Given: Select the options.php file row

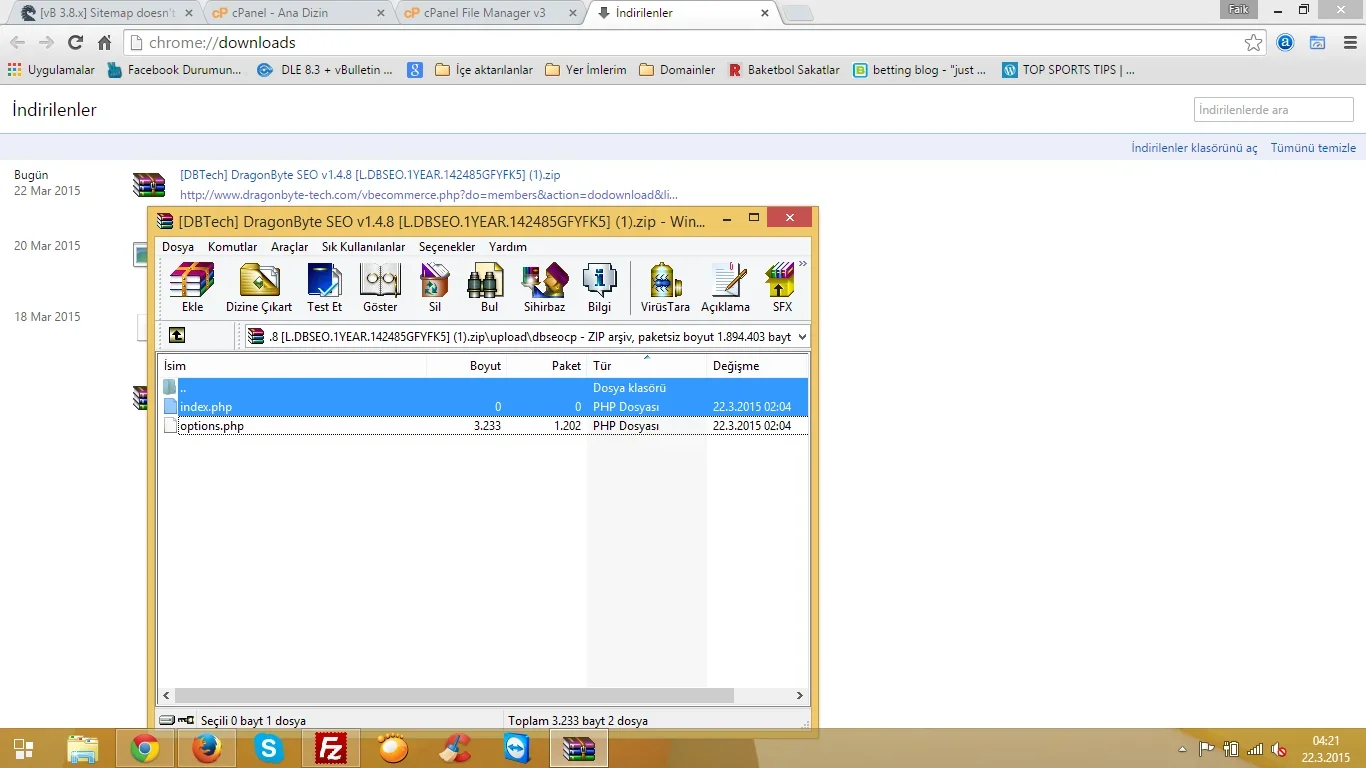Looking at the screenshot, I should [x=483, y=426].
